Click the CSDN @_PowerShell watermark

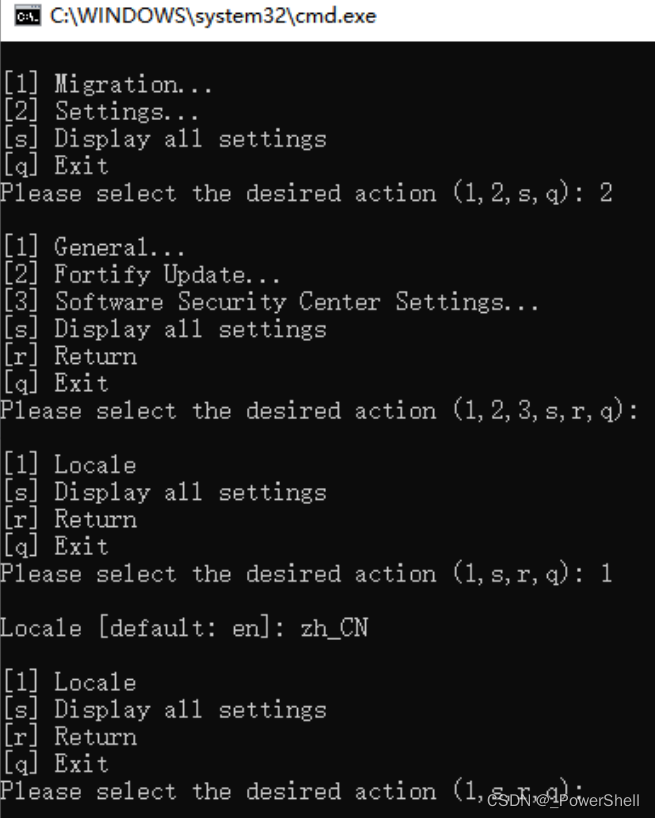click(563, 800)
